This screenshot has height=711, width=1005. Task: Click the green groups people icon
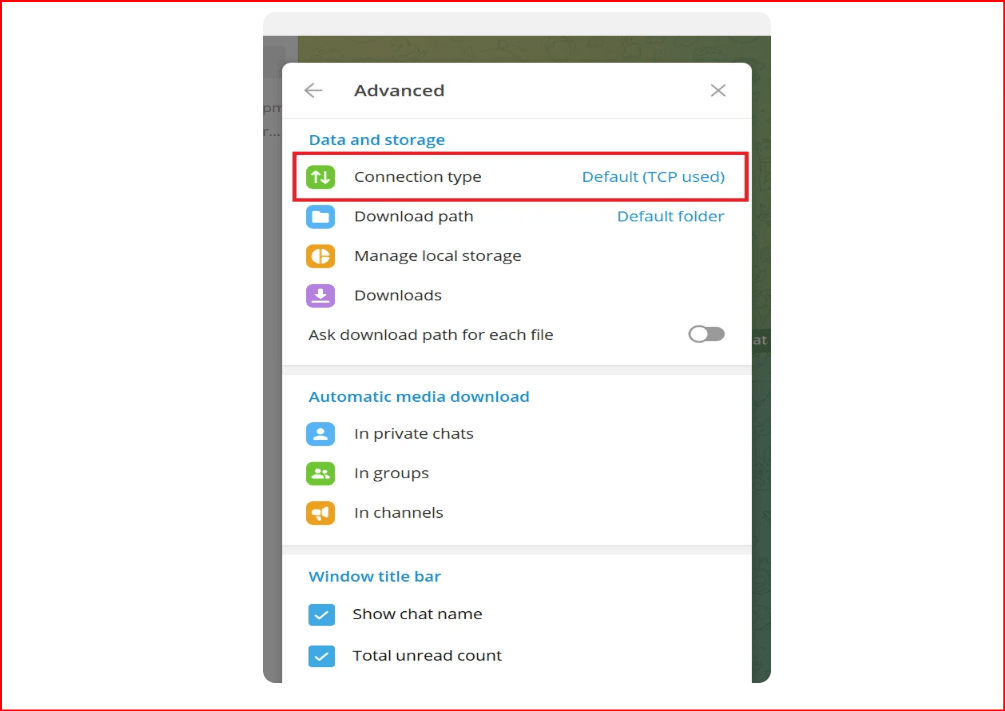click(x=320, y=474)
